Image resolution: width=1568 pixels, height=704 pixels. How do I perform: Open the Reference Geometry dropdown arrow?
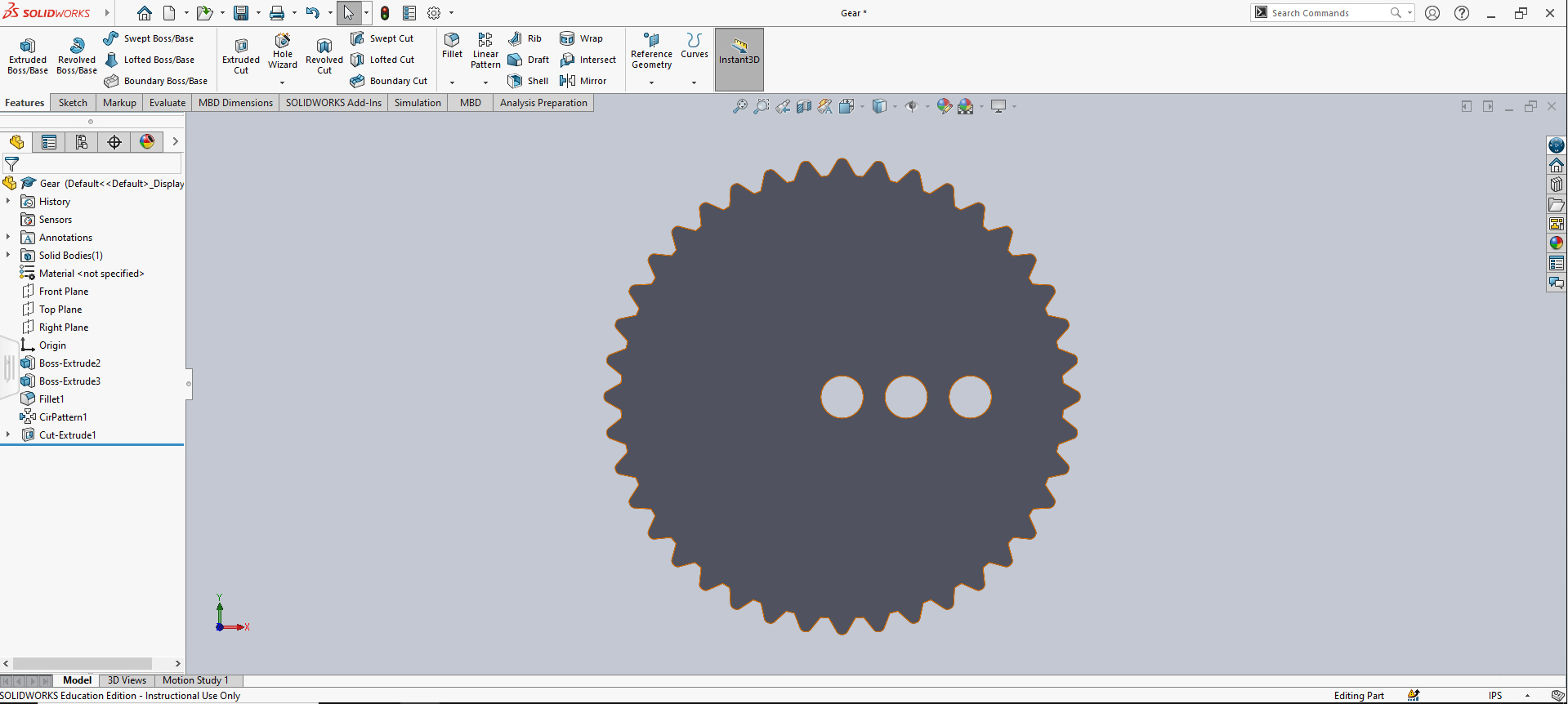click(x=651, y=82)
